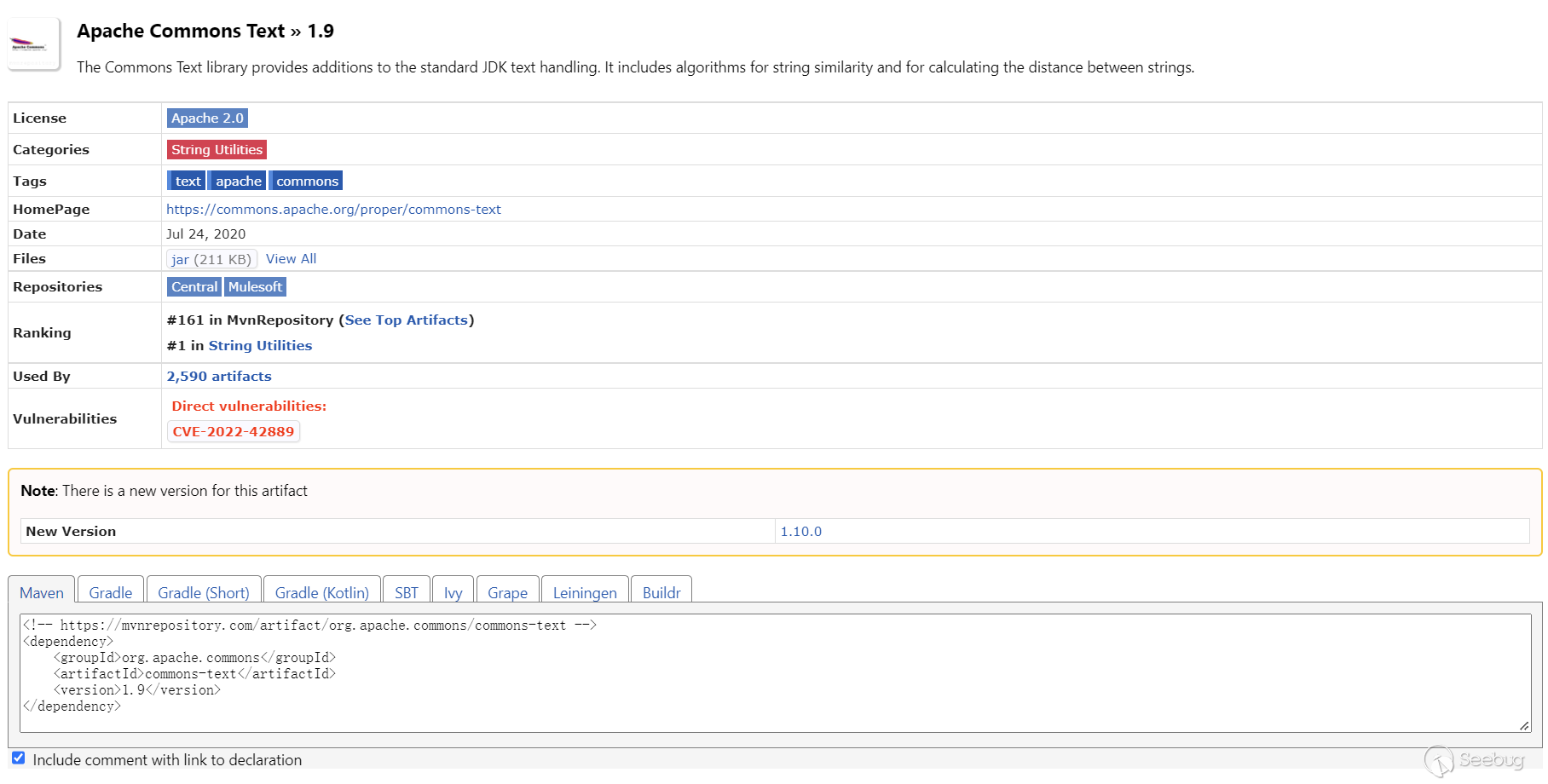Switch to the Buildr tab
1548x784 pixels.
click(x=661, y=591)
